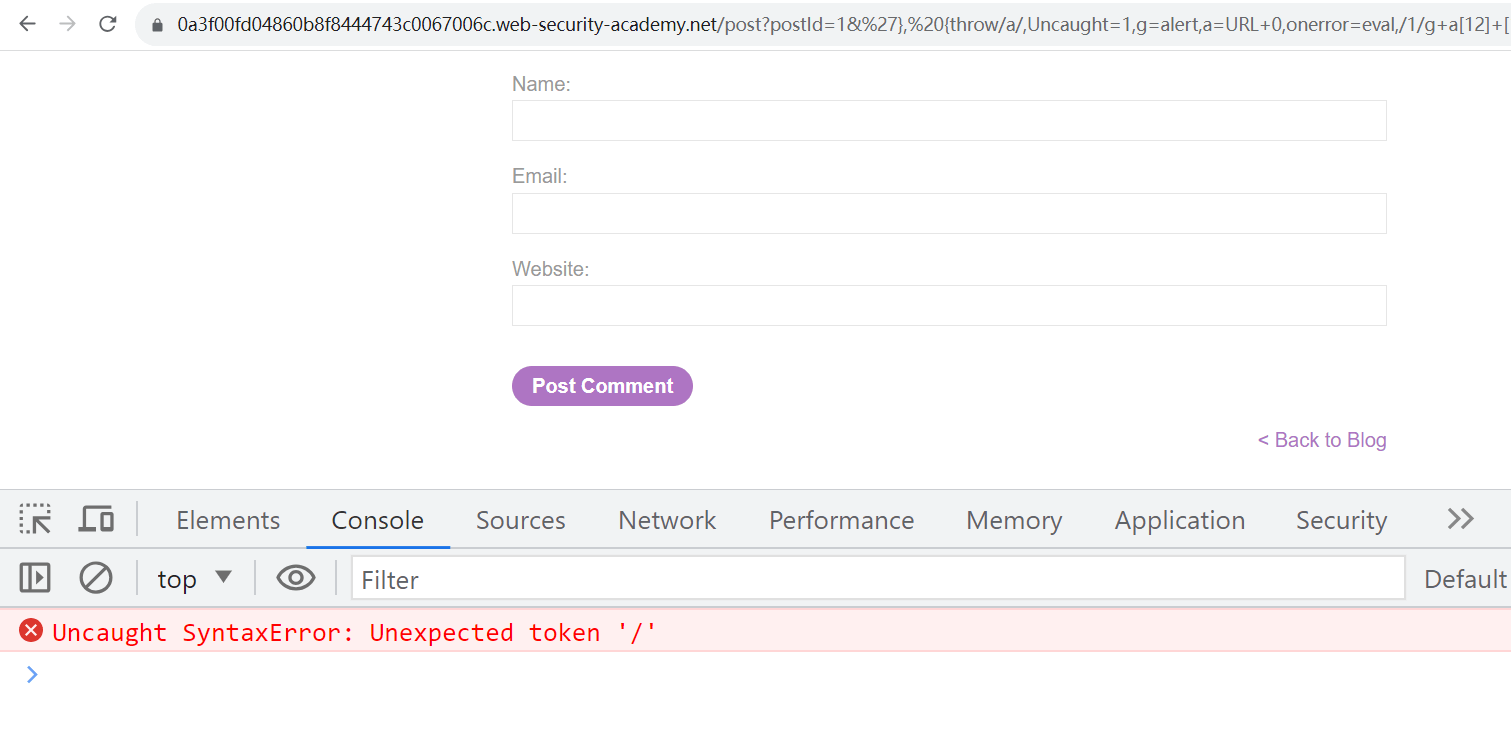
Task: Click the browser forward arrow
Action: [67, 24]
